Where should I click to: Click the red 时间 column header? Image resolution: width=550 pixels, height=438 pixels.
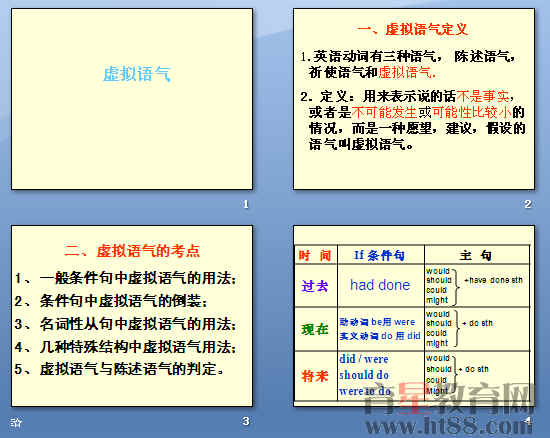[315, 255]
